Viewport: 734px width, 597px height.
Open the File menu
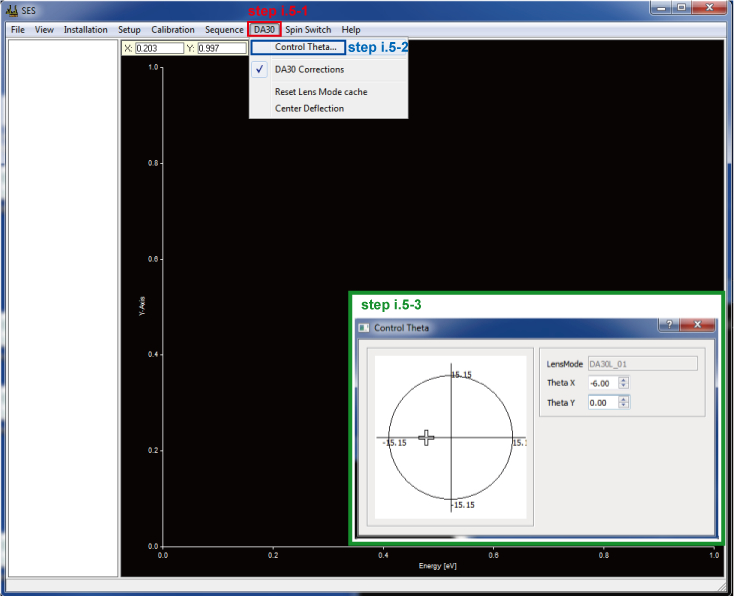point(17,30)
